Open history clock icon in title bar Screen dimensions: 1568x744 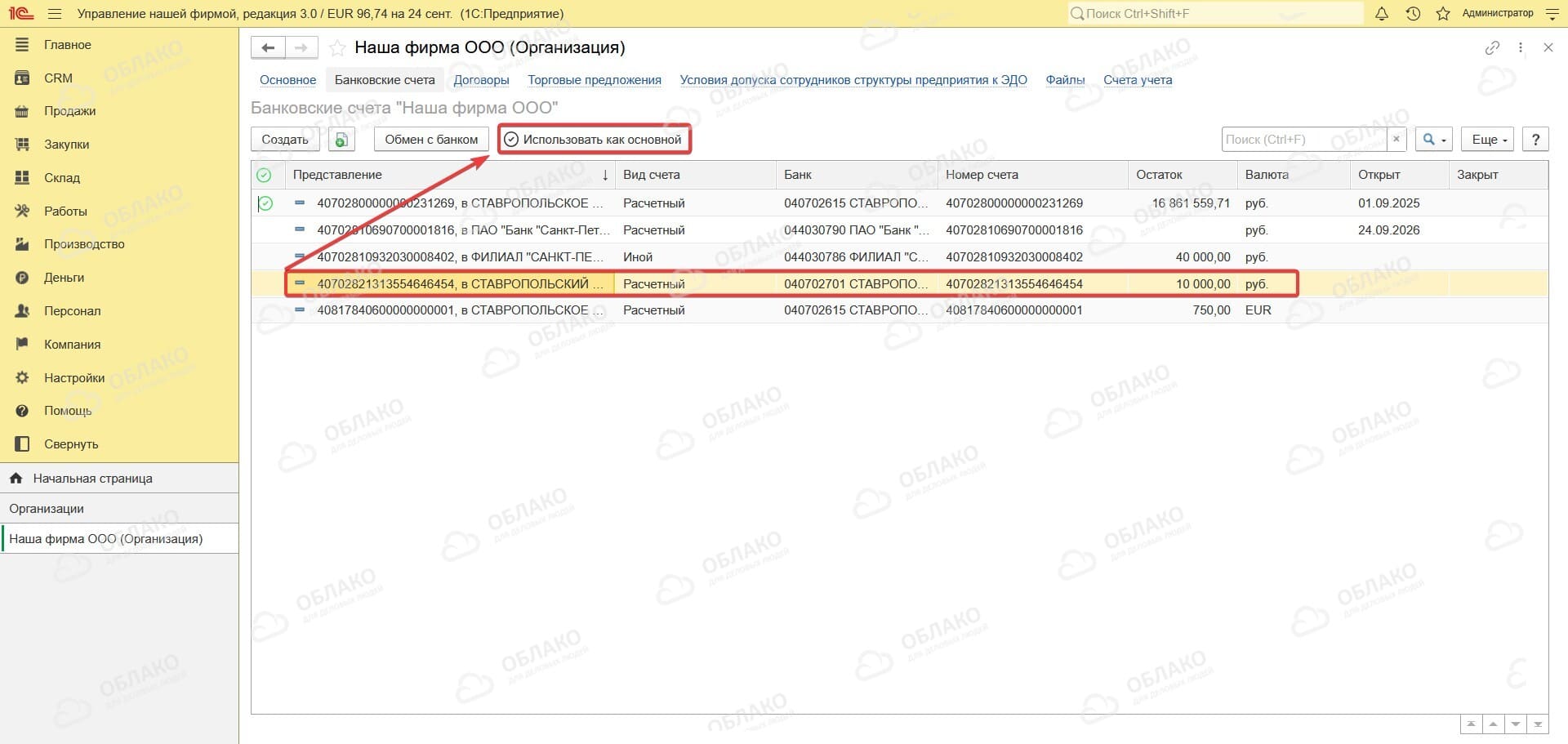pyautogui.click(x=1413, y=14)
